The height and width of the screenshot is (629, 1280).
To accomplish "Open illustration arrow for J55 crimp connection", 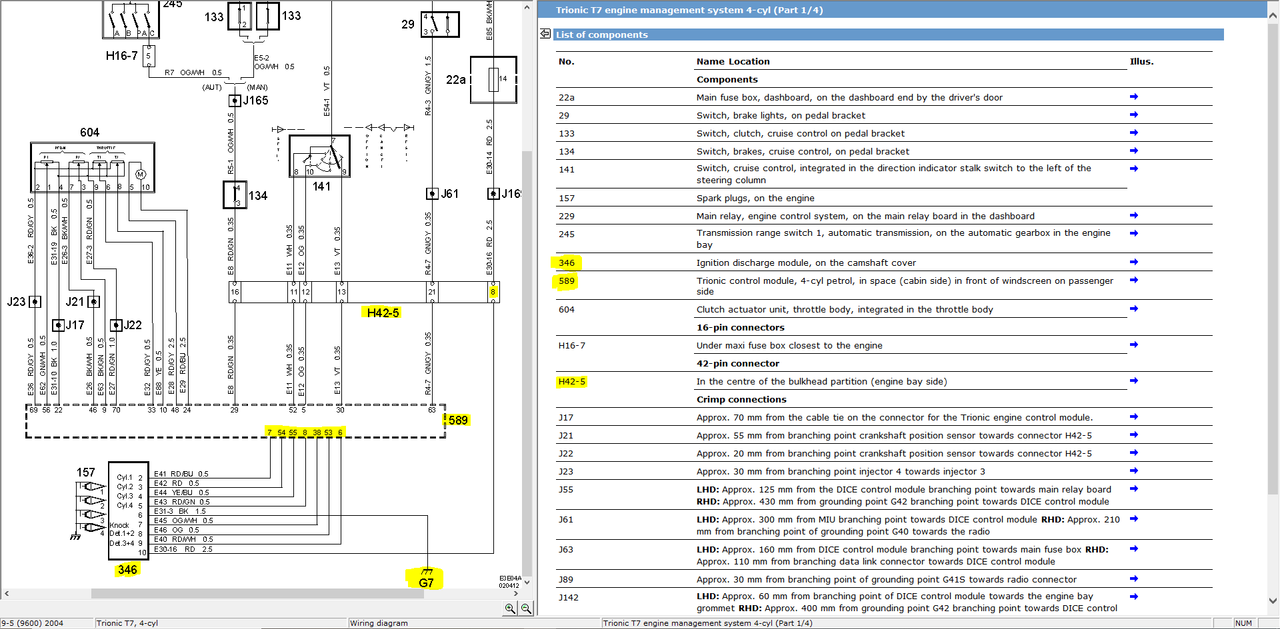I will coord(1134,489).
